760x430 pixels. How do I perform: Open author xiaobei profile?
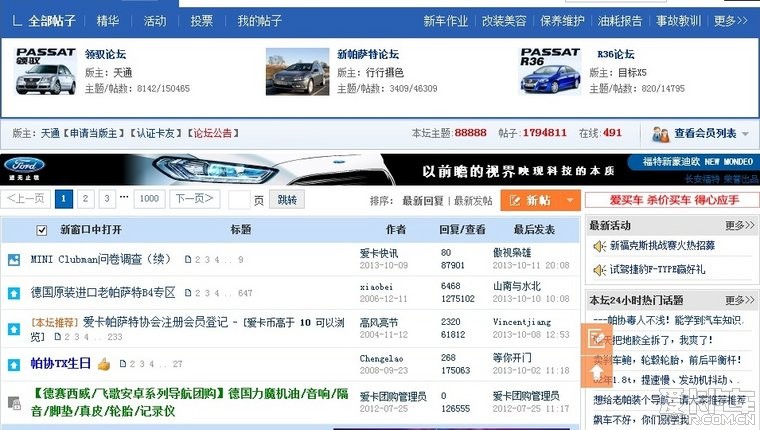click(x=376, y=287)
